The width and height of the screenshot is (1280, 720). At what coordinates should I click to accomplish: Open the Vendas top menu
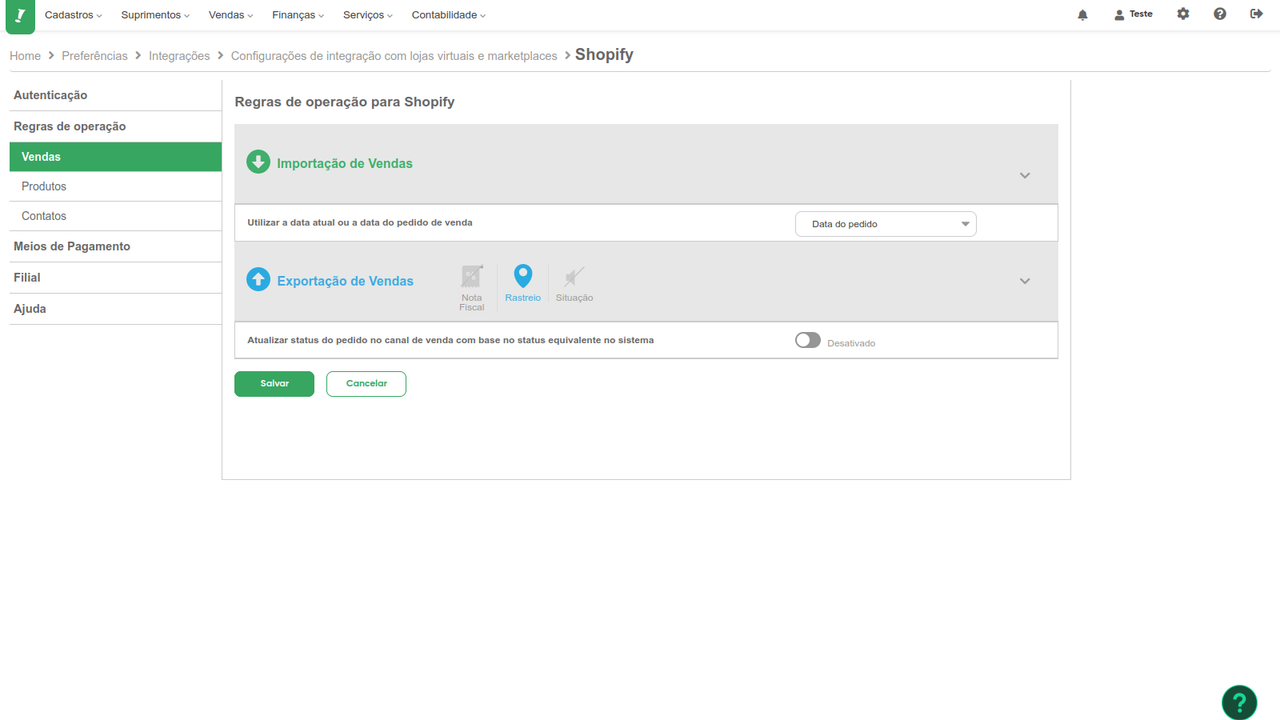point(231,15)
